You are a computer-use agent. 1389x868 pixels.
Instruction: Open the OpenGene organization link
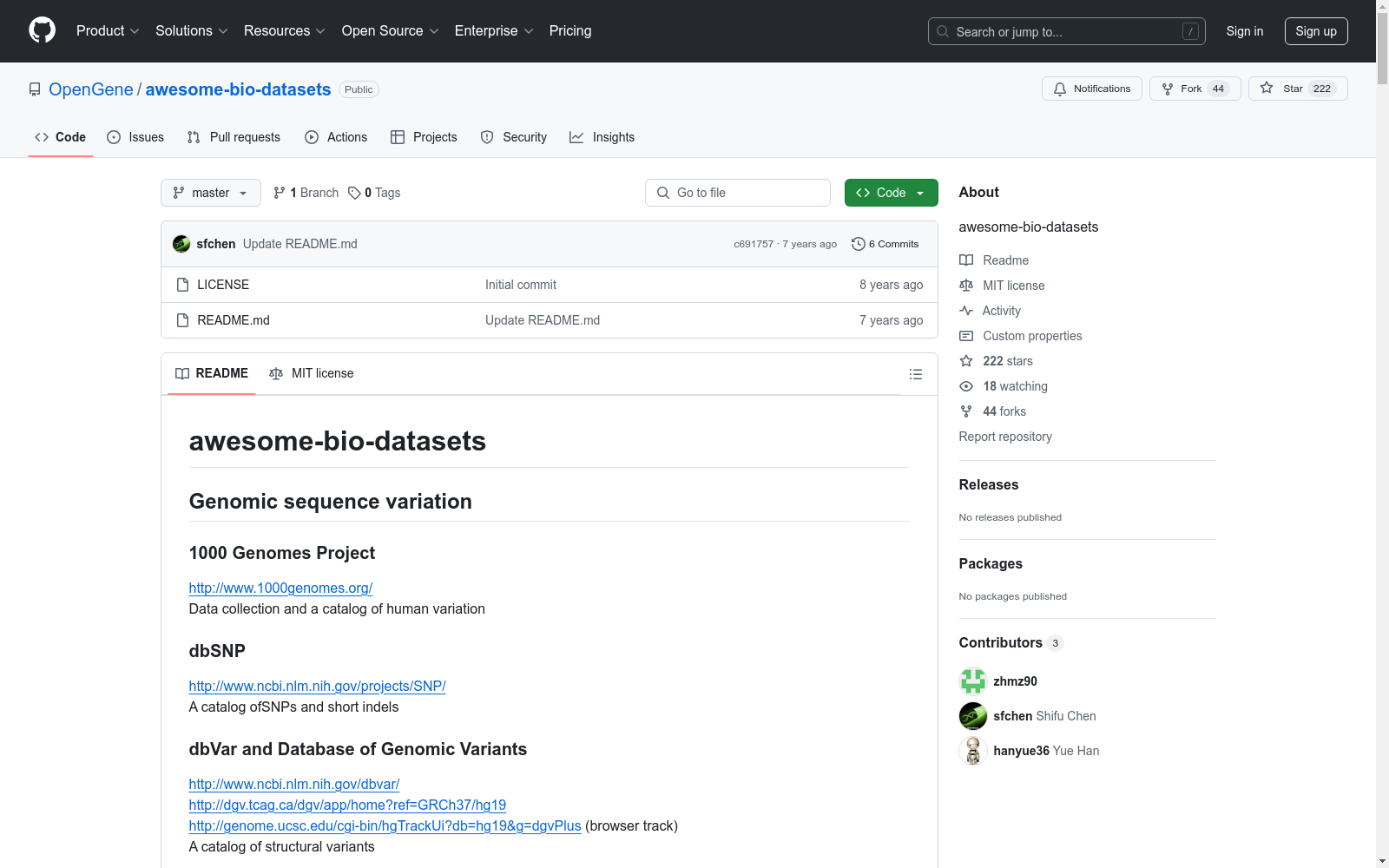(x=91, y=89)
